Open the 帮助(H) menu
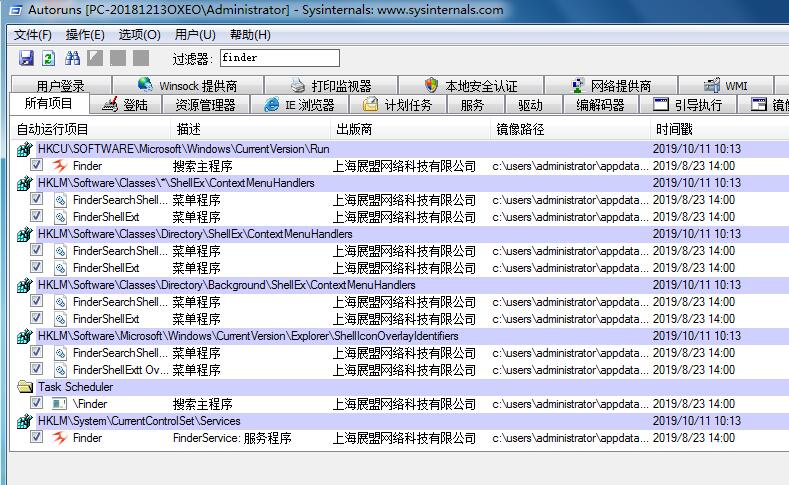The image size is (789, 485). pyautogui.click(x=250, y=35)
